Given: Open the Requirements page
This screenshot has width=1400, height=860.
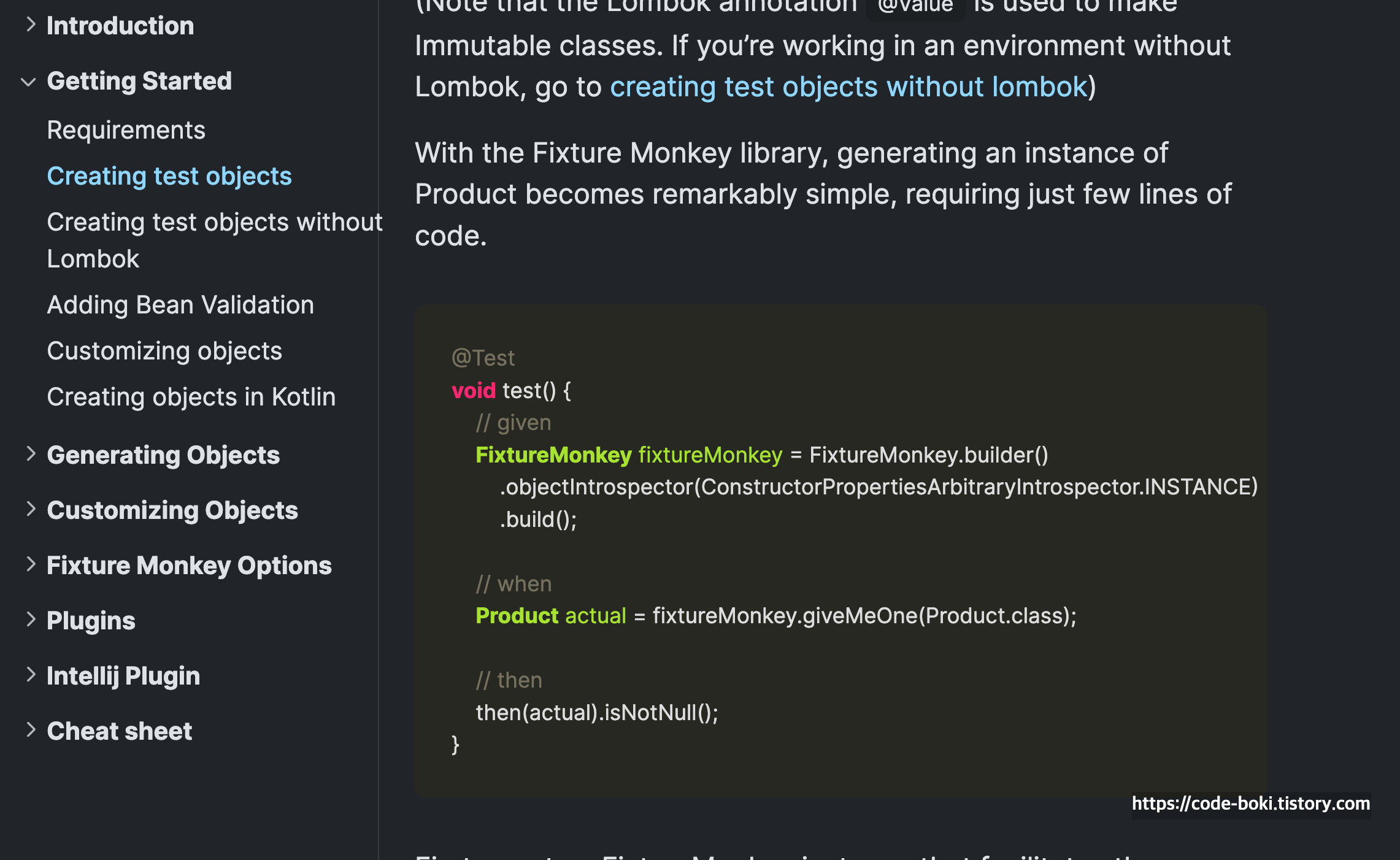Looking at the screenshot, I should pos(126,130).
